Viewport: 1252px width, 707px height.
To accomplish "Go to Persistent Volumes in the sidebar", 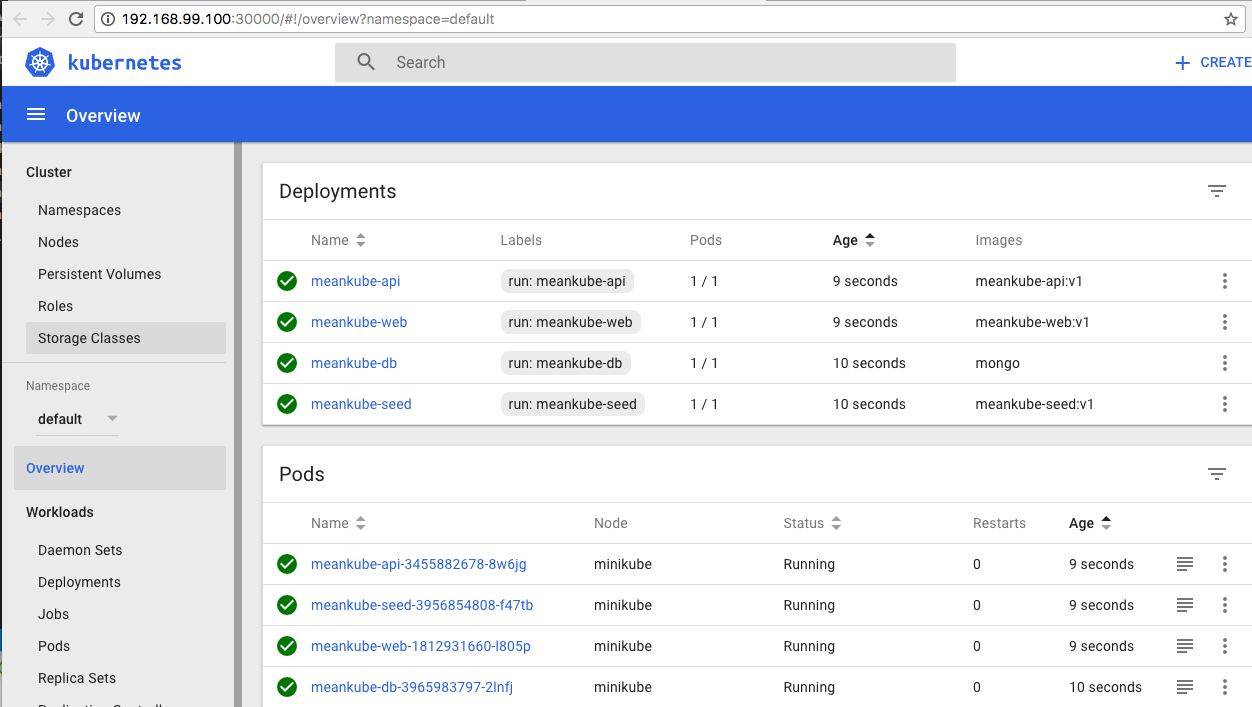I will (x=99, y=274).
